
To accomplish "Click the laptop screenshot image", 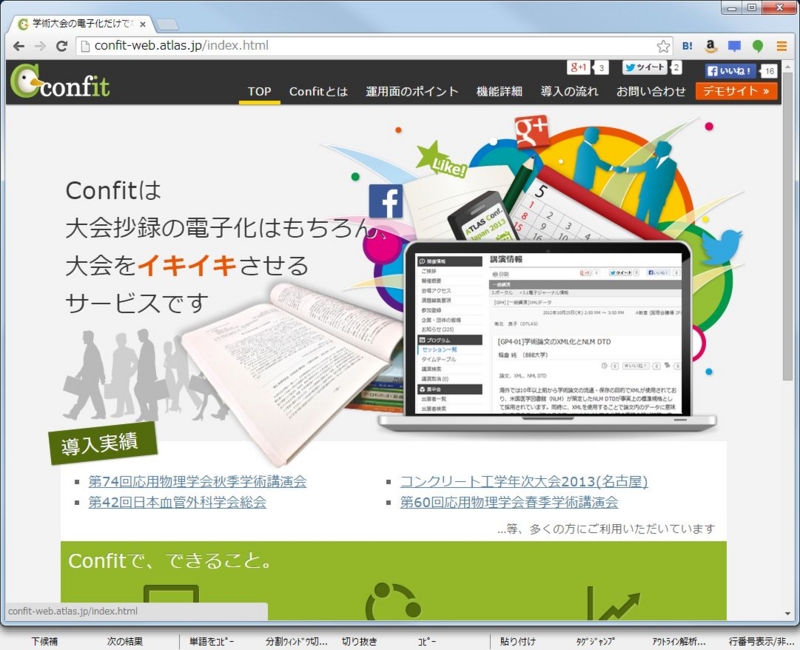I will coord(548,337).
